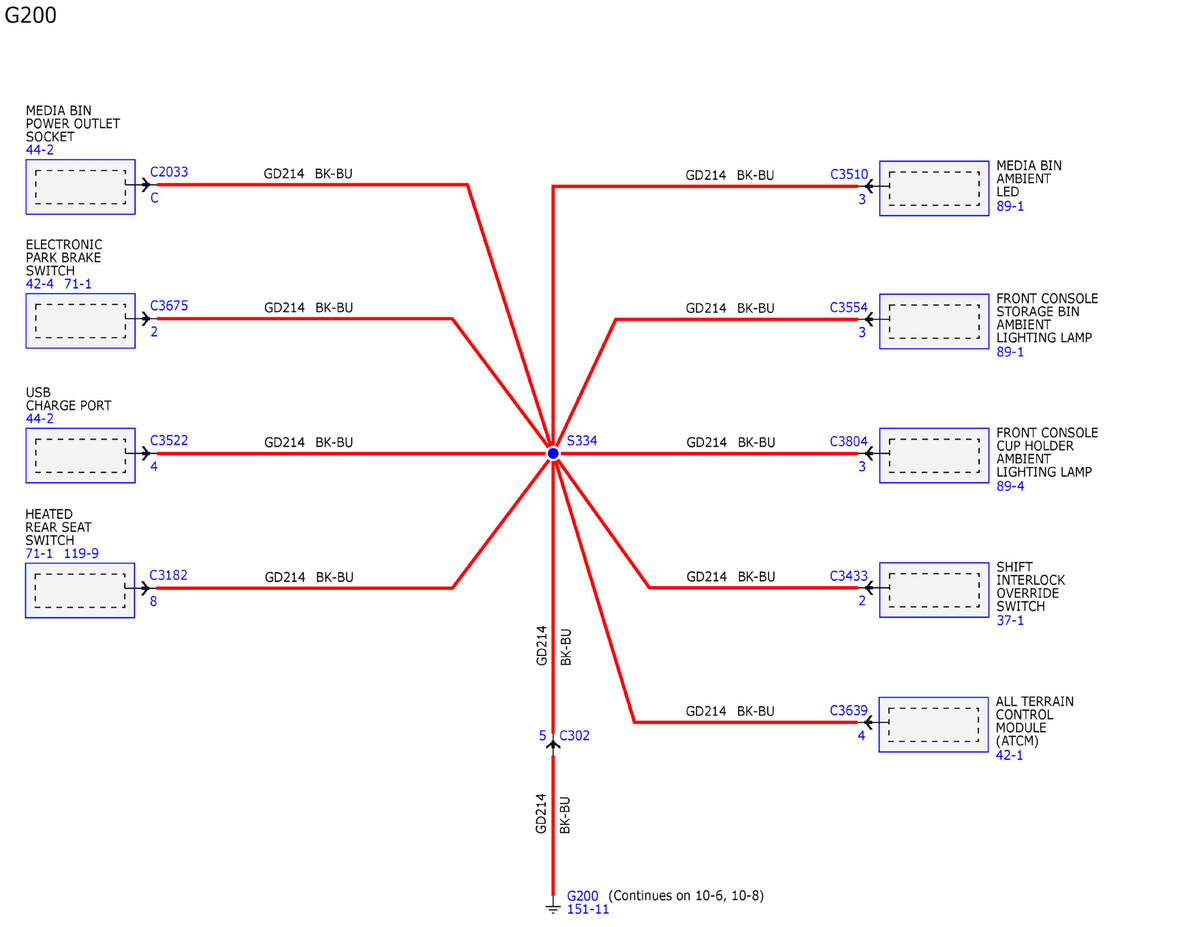Go to page 89-4 under Cup Holder lamp
This screenshot has width=1200, height=927.
(x=1011, y=486)
